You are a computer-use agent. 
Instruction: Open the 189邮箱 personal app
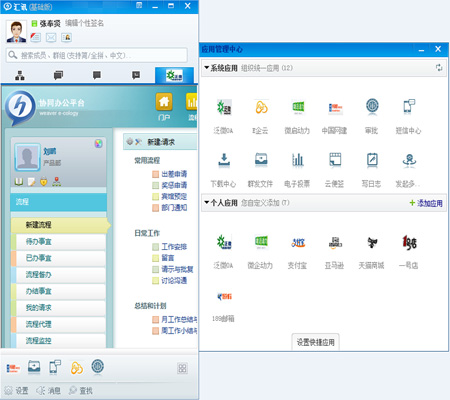tap(224, 296)
